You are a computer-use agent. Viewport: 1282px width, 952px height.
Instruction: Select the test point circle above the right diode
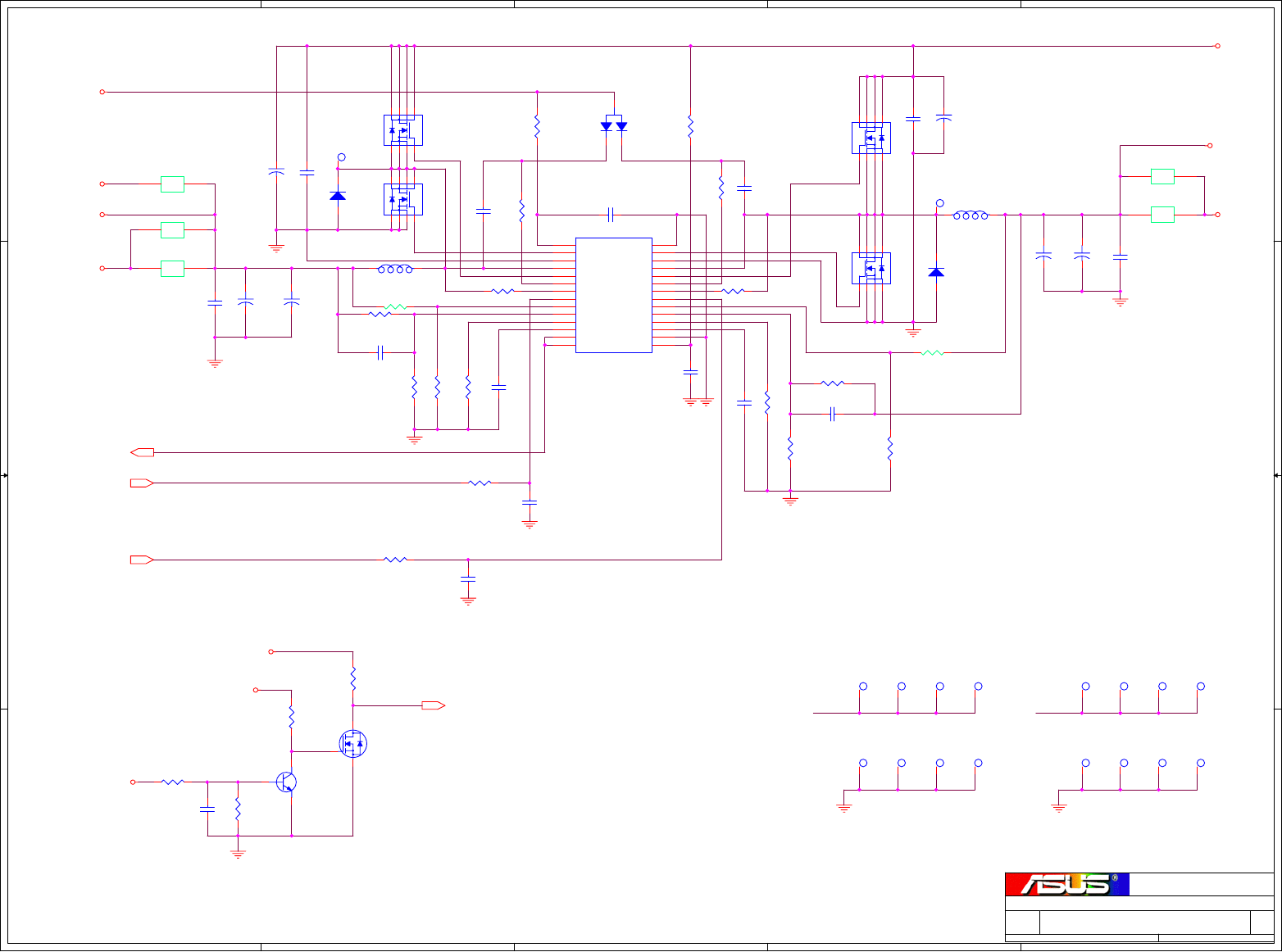point(940,203)
